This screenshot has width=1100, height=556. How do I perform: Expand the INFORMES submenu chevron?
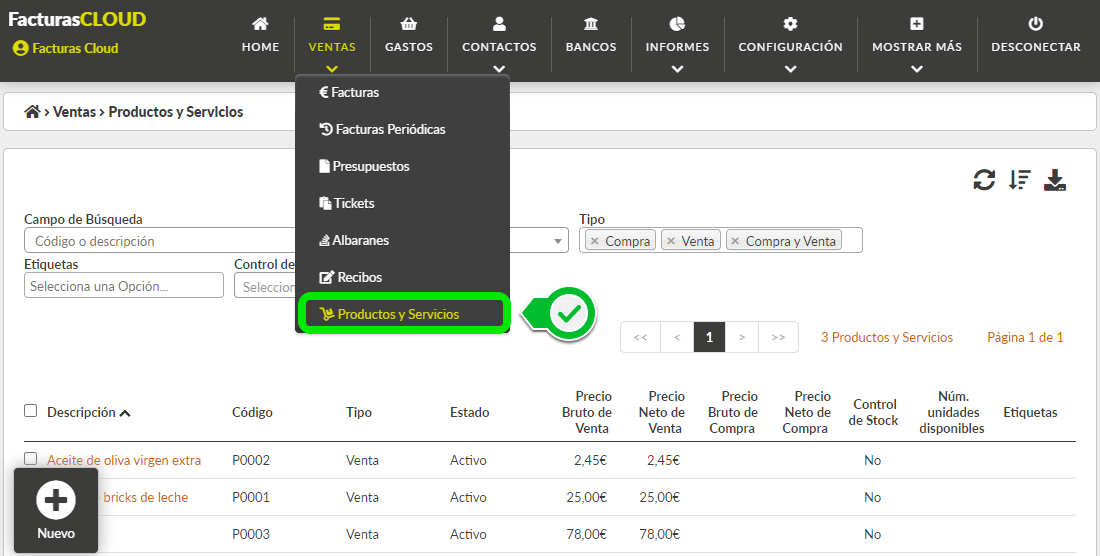click(677, 69)
